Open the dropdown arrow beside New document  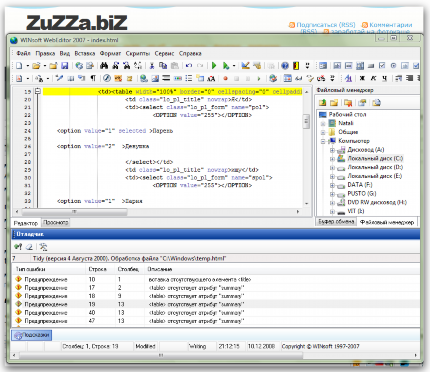(27, 66)
